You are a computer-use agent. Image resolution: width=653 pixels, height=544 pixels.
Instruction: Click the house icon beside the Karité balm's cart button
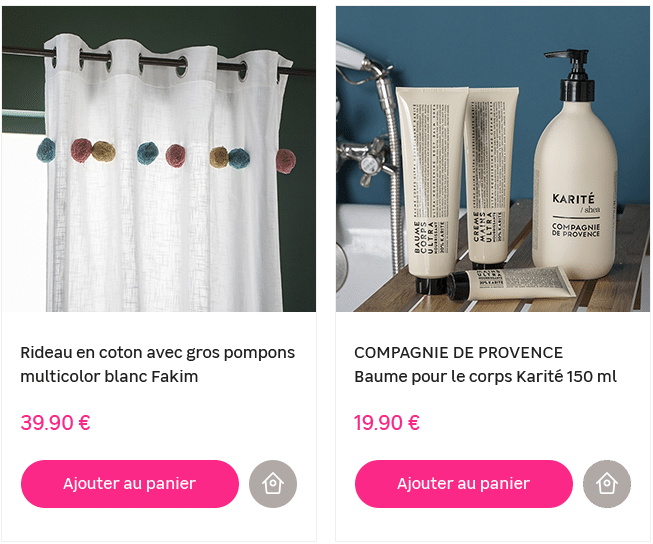[607, 484]
